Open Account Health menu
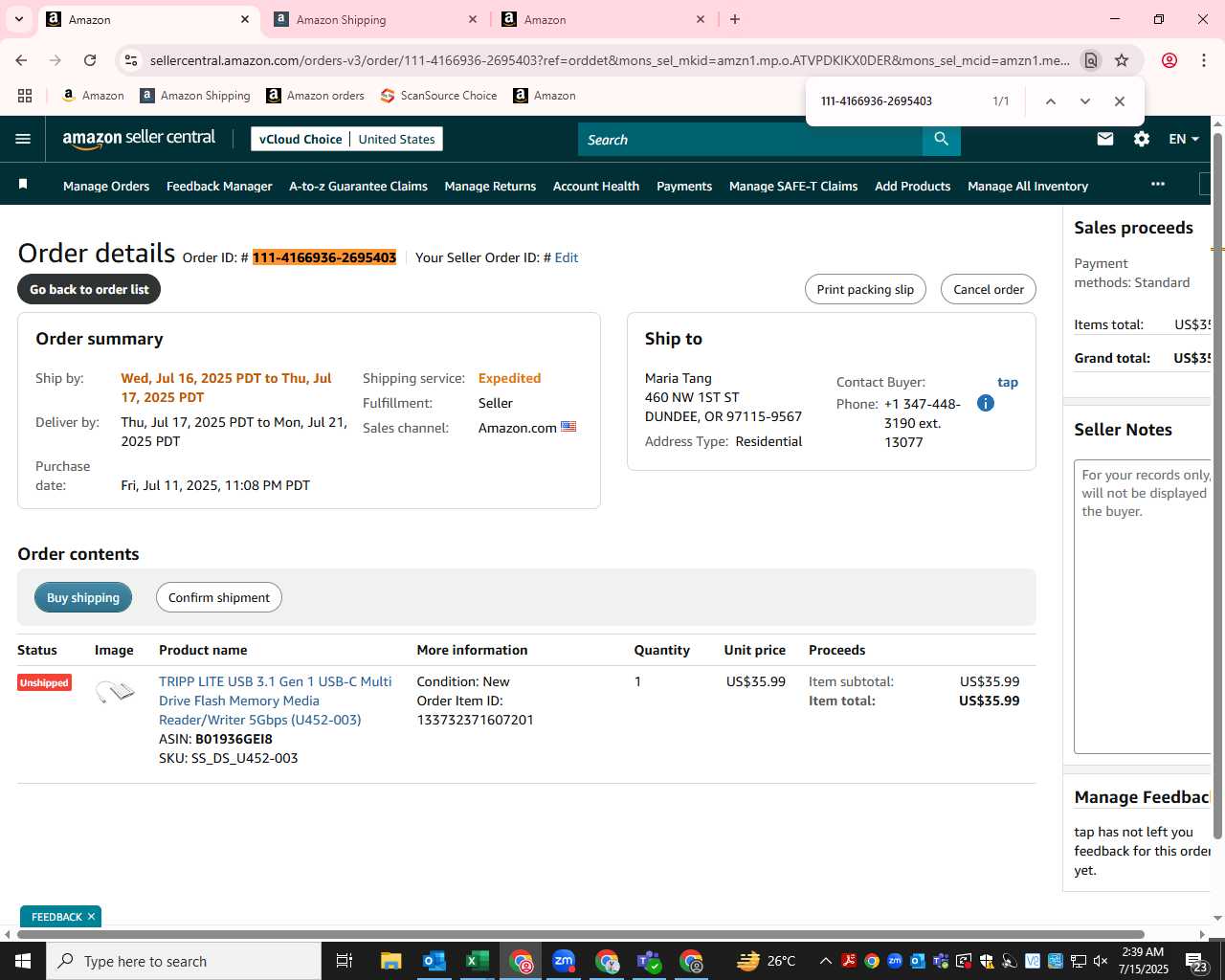Viewport: 1225px width, 980px height. click(596, 186)
